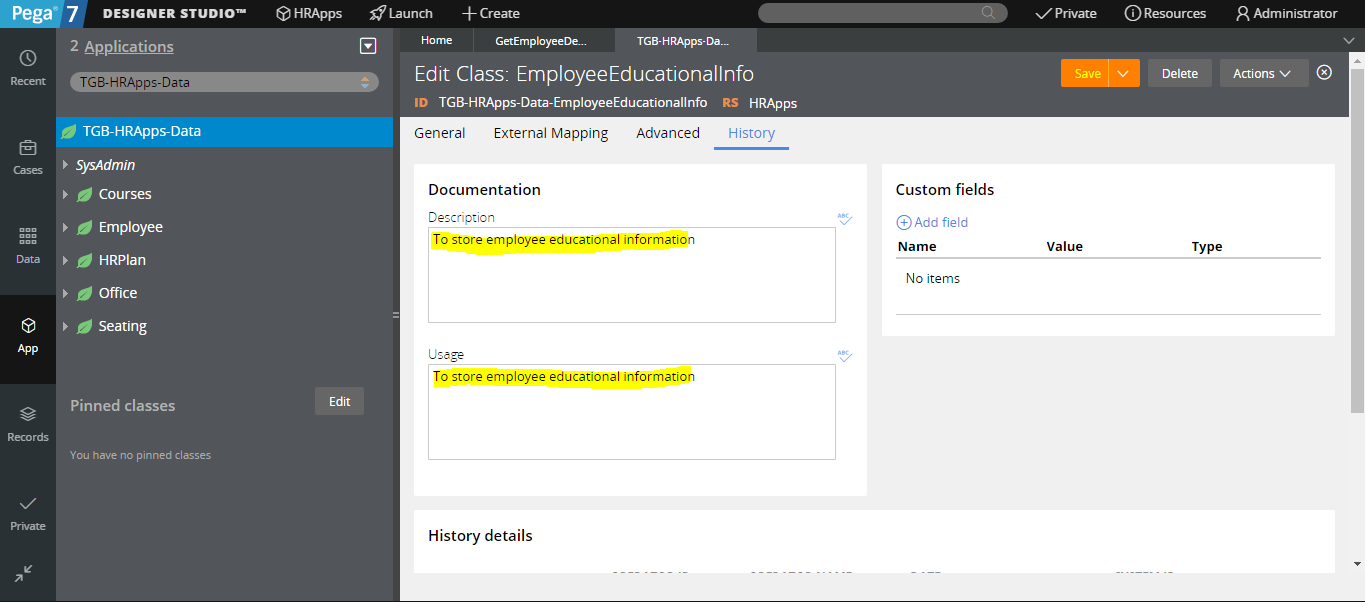Expand the Office tree node

click(65, 293)
